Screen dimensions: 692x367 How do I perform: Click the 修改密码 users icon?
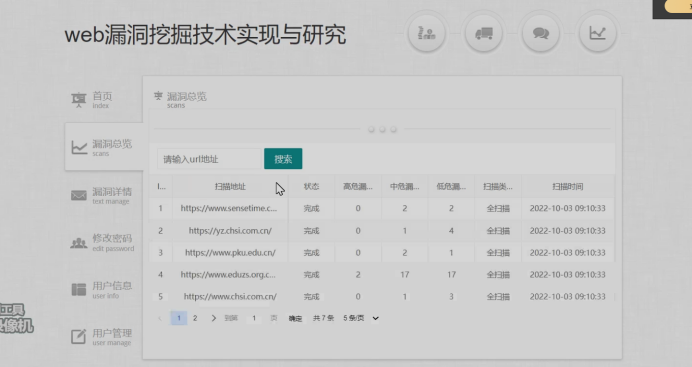point(79,243)
